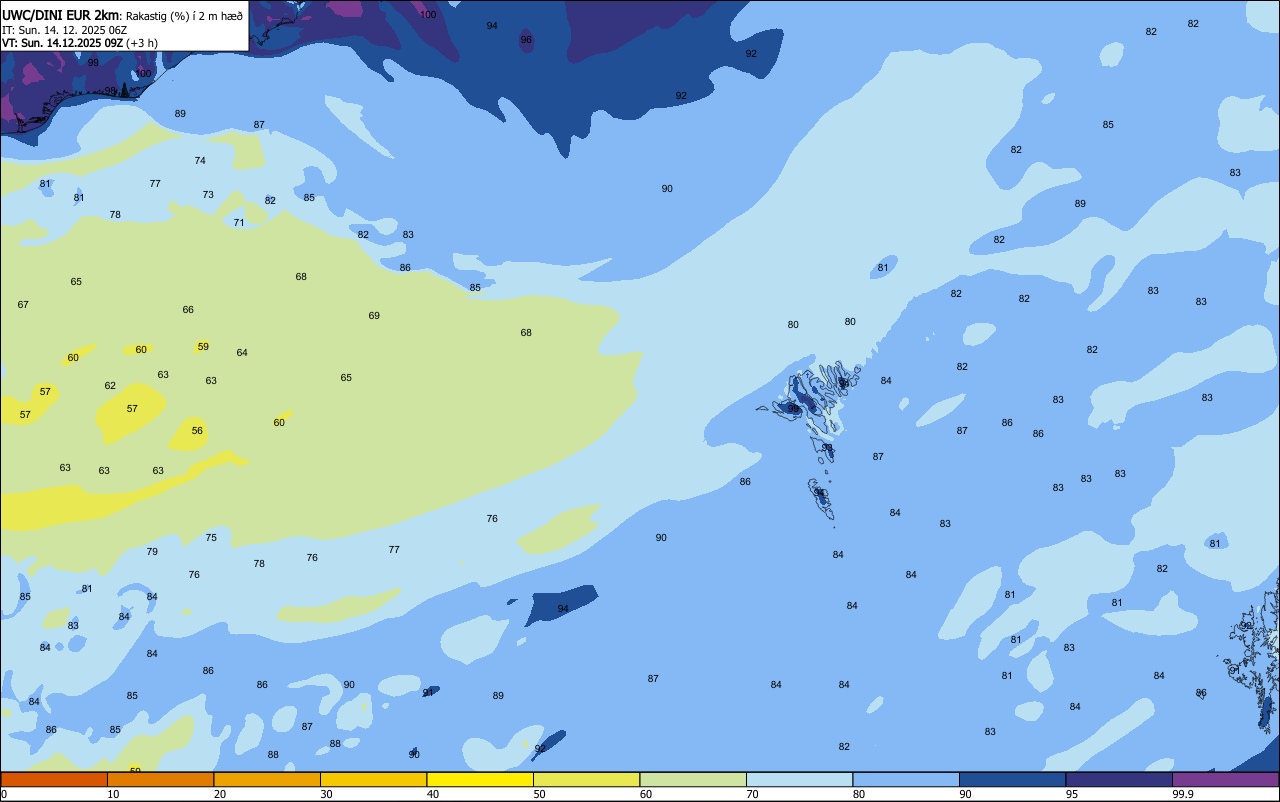The height and width of the screenshot is (802, 1280).
Task: Click the medium blue 80–90 legend segment
Action: click(906, 779)
